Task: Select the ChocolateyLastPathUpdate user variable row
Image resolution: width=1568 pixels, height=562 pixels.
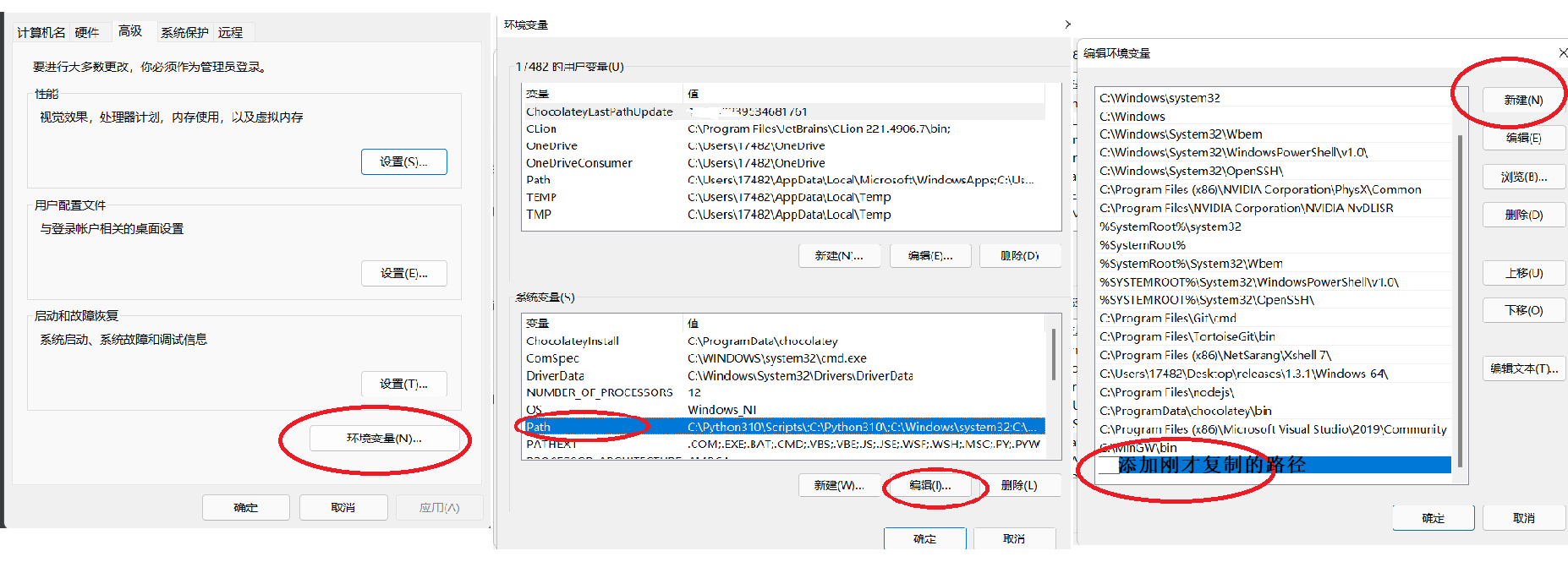Action: [x=785, y=112]
